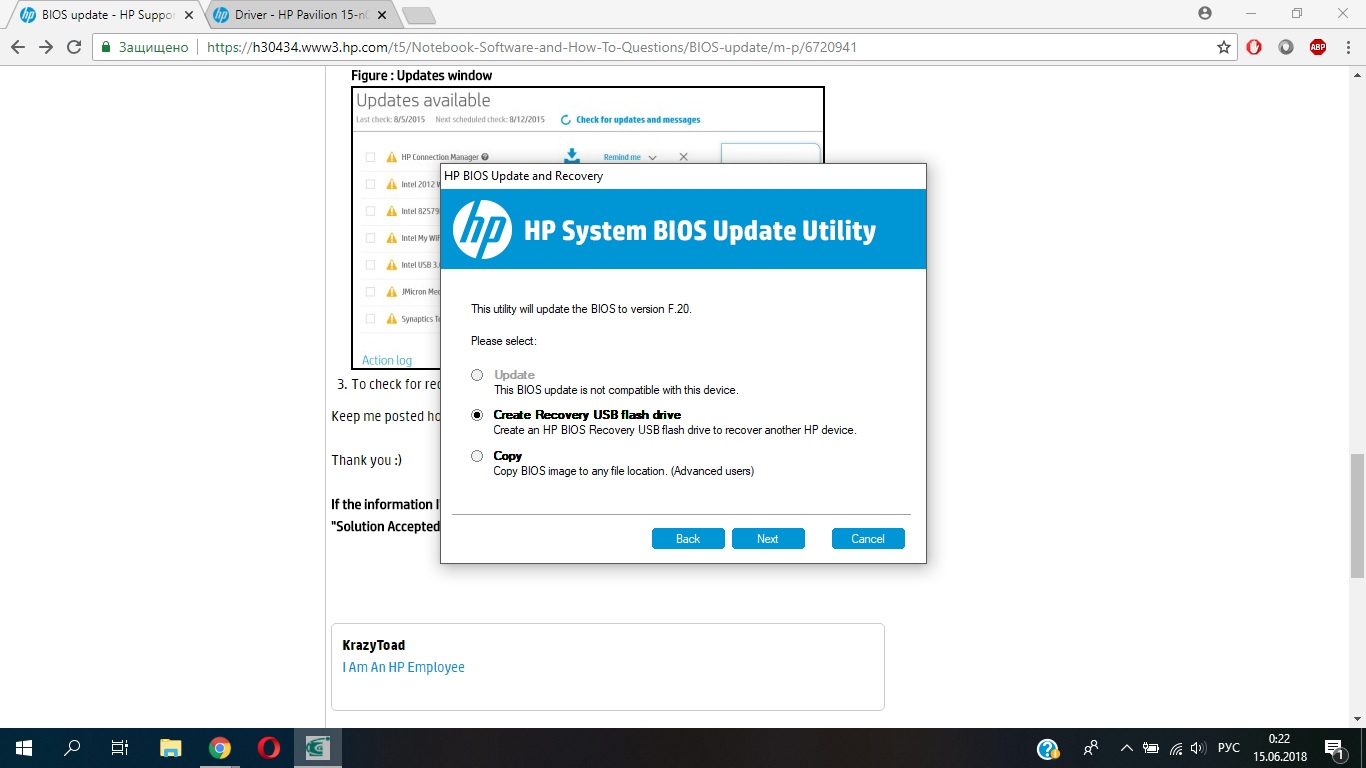Switch to the Driver HP Pavilion tab
Screen dimensions: 1366x768
(x=300, y=15)
